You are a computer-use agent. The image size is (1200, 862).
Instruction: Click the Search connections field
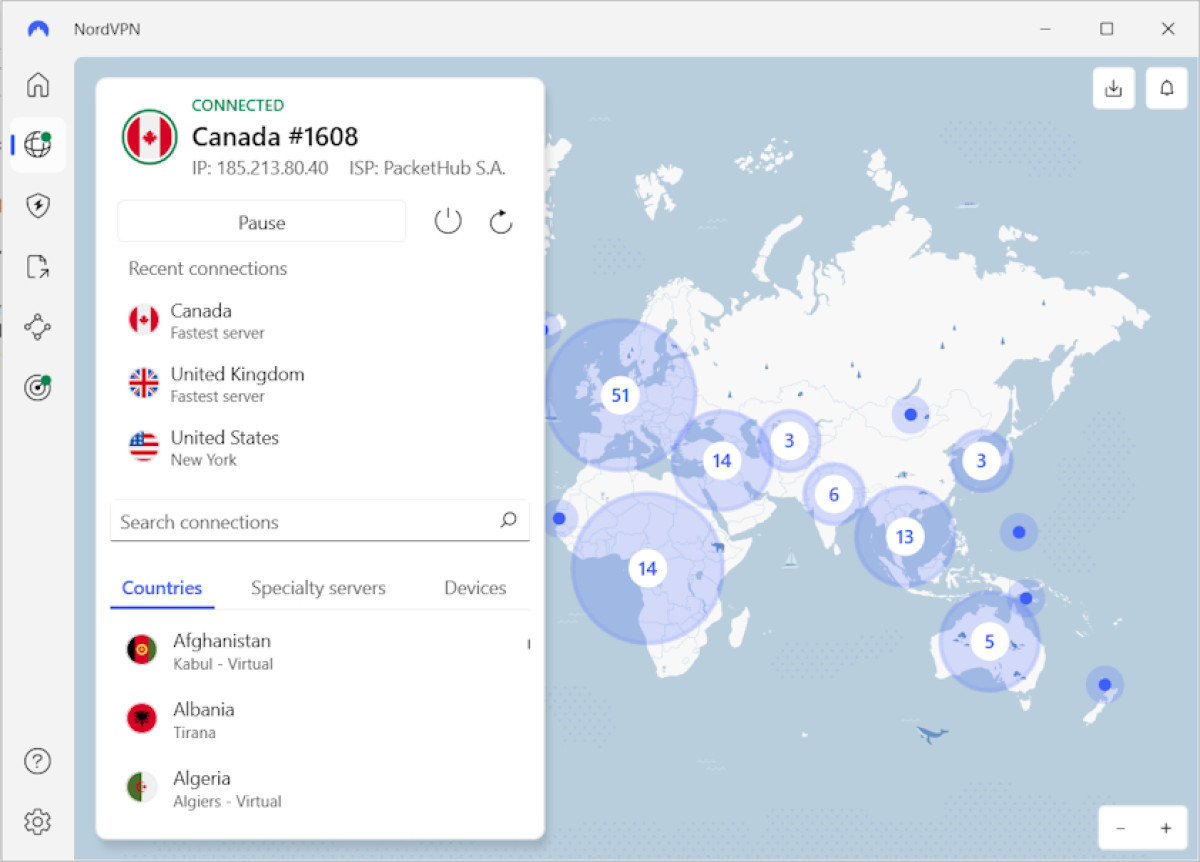tap(319, 521)
